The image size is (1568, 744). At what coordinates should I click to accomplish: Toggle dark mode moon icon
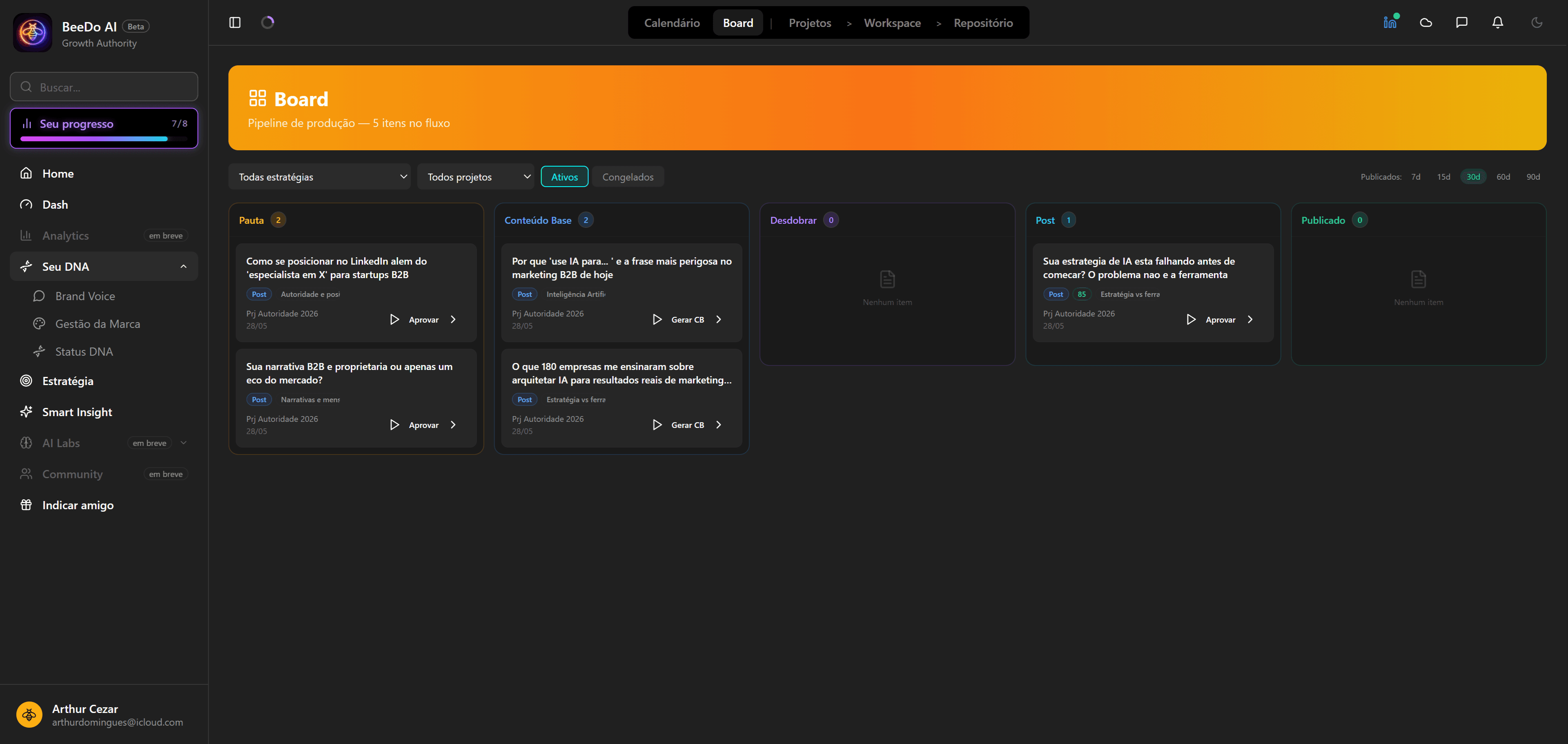click(1536, 22)
